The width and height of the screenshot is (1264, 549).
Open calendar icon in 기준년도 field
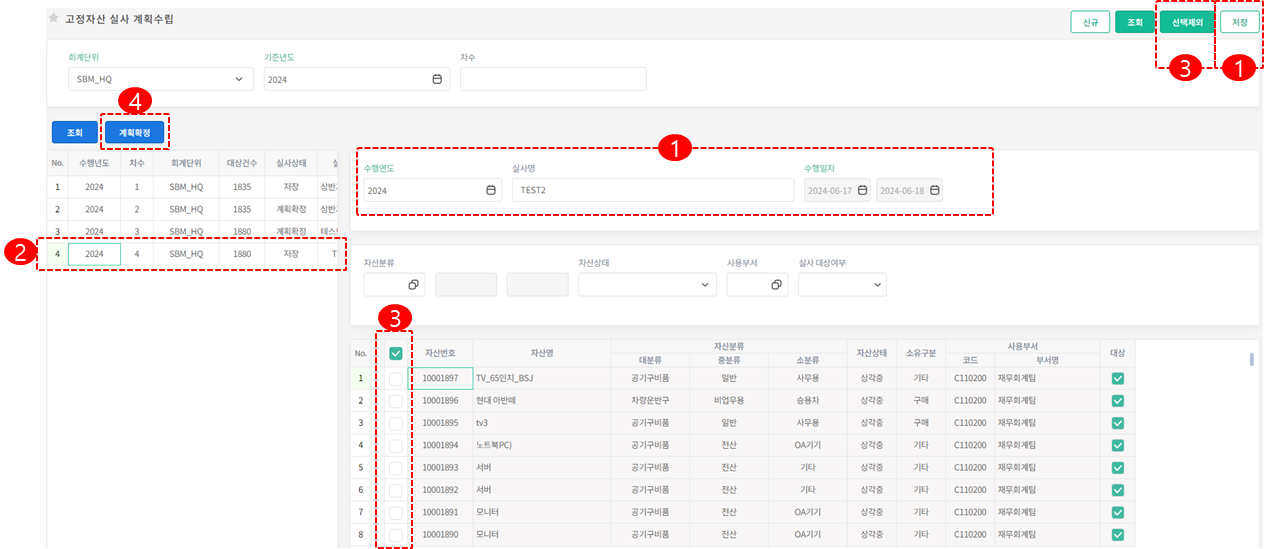[x=436, y=80]
